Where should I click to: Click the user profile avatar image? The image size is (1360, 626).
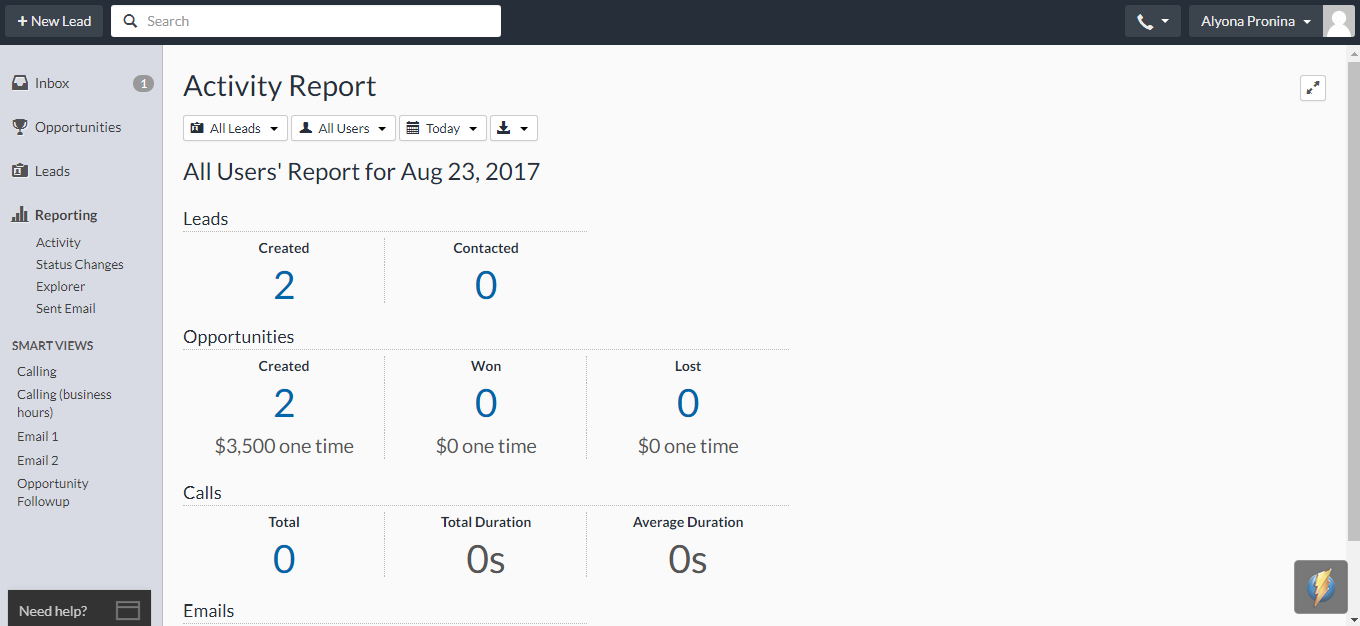click(x=1338, y=20)
